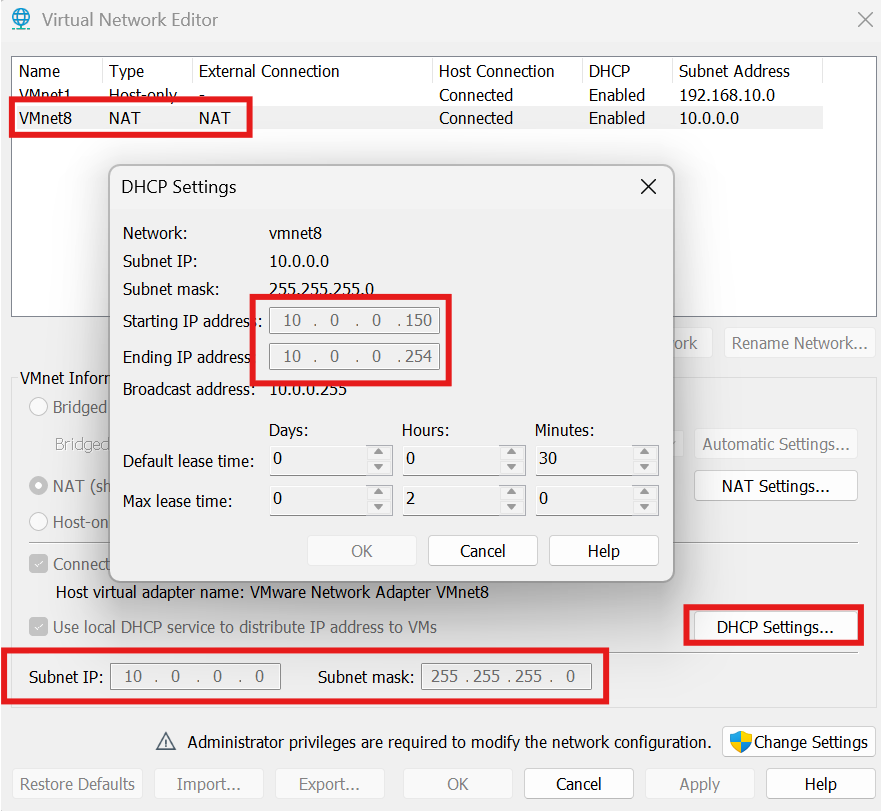The height and width of the screenshot is (811, 881).
Task: Click the Ending IP address field
Action: [x=354, y=356]
